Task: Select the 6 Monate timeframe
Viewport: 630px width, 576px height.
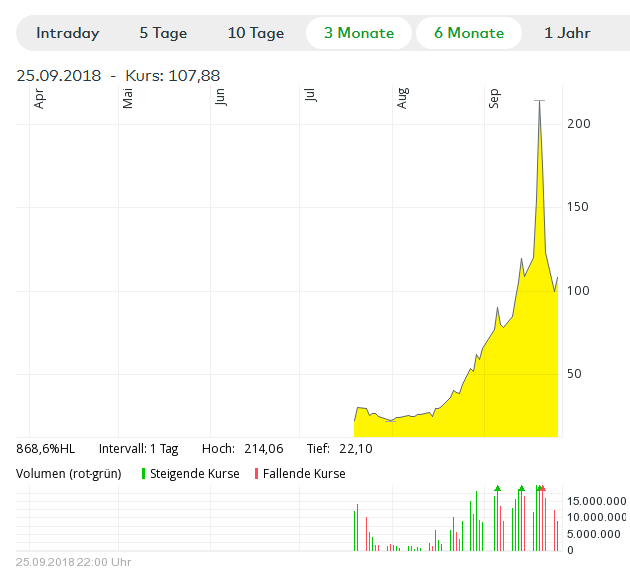Action: (x=469, y=33)
